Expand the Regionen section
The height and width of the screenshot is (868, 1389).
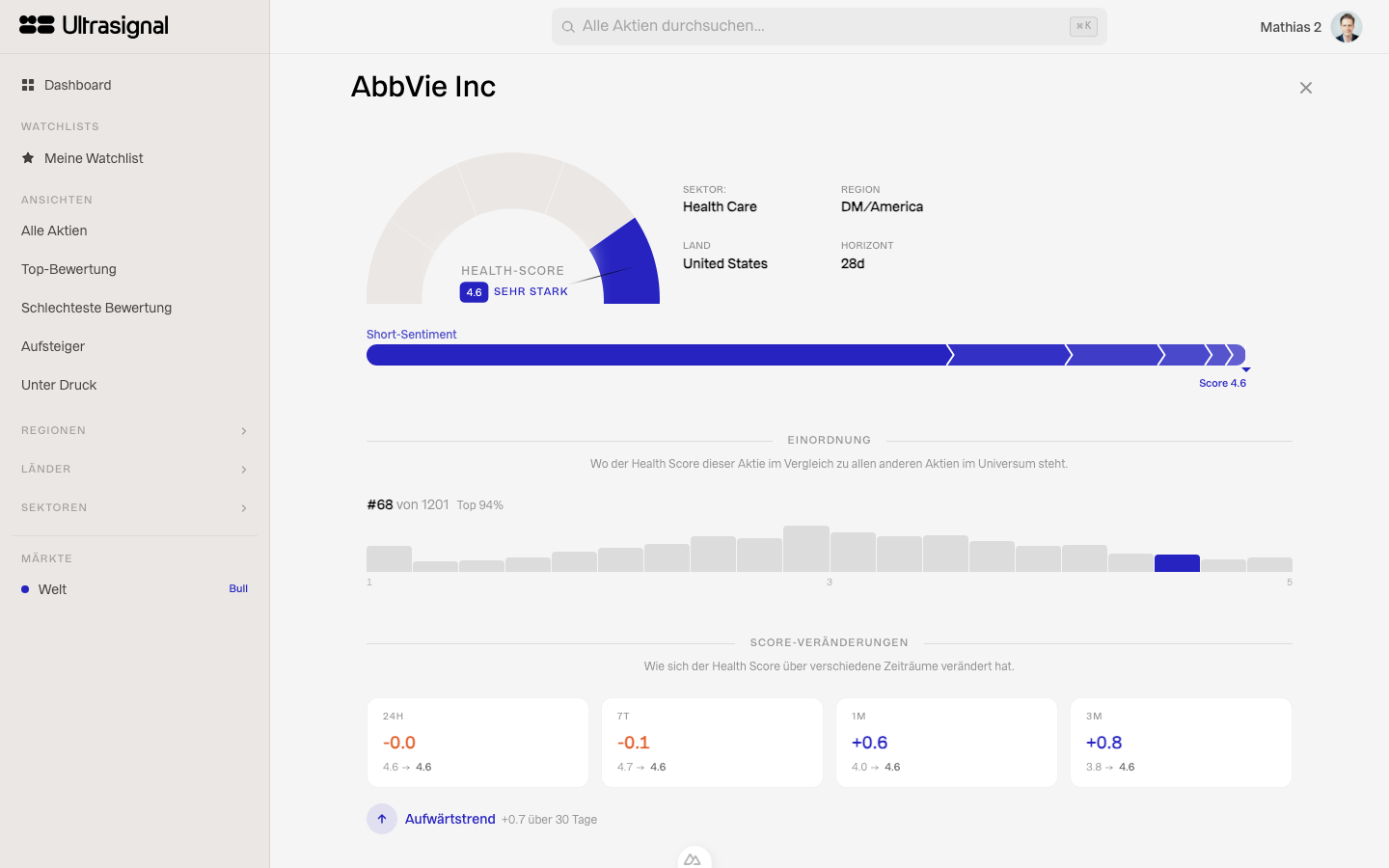(x=135, y=430)
